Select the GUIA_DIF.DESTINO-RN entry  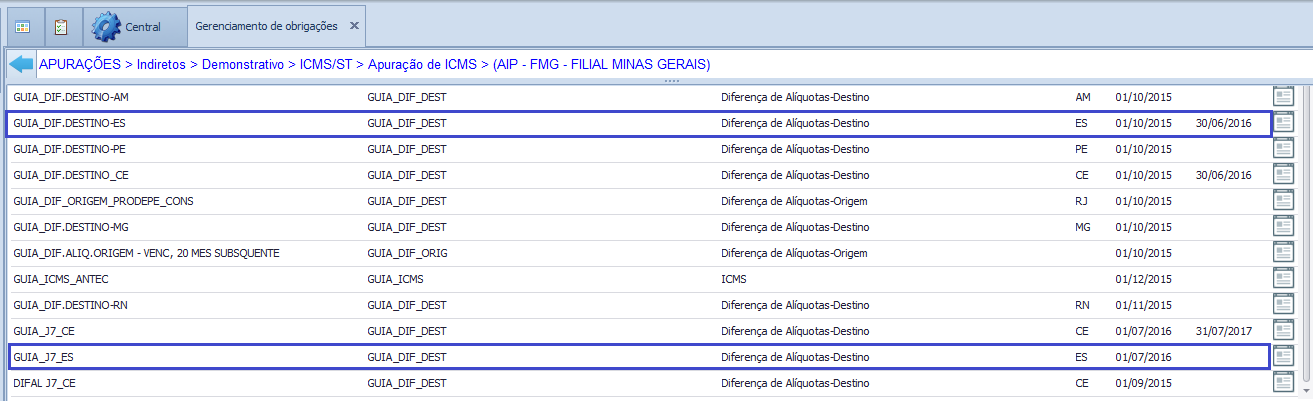coord(70,305)
